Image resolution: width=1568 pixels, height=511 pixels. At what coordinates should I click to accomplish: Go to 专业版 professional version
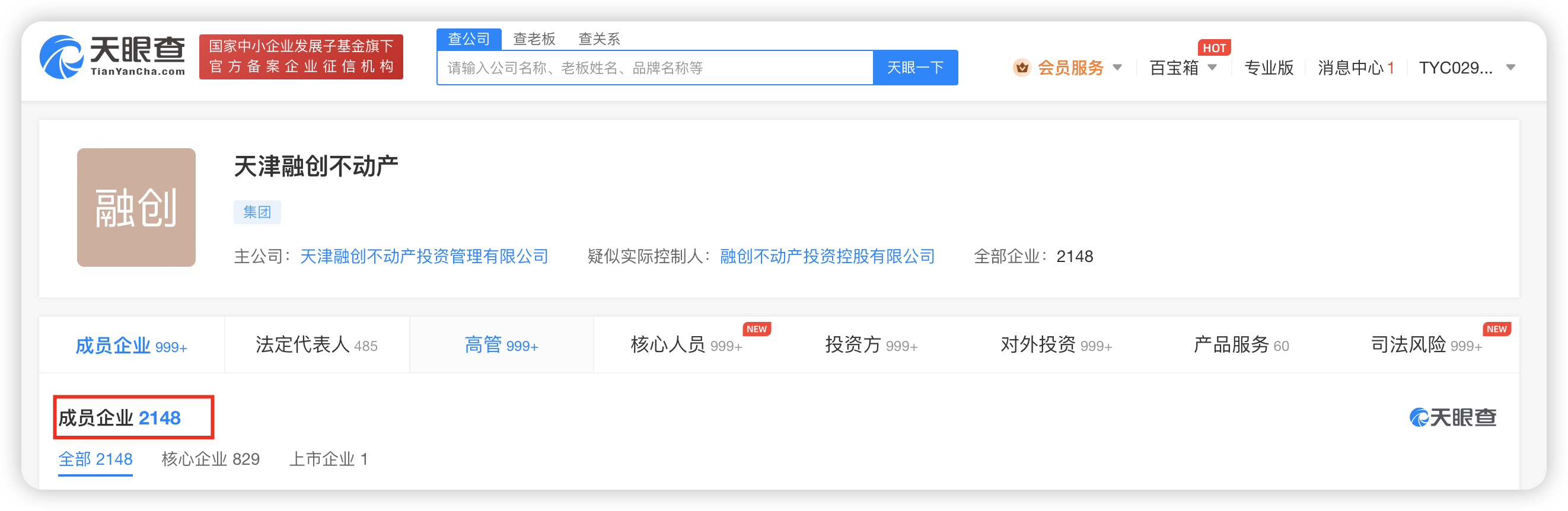pos(1269,68)
